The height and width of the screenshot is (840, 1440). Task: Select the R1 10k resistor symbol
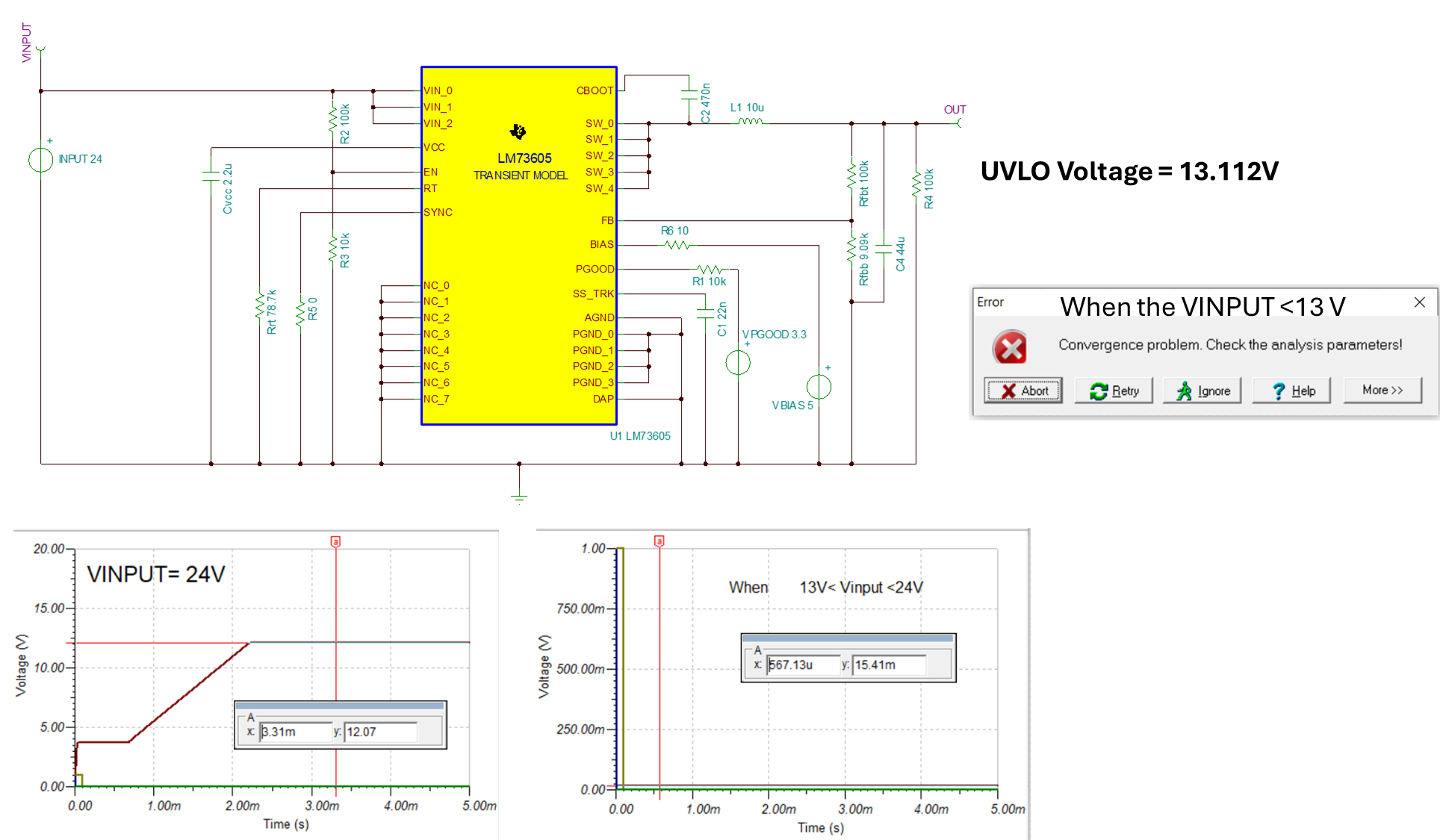click(710, 270)
